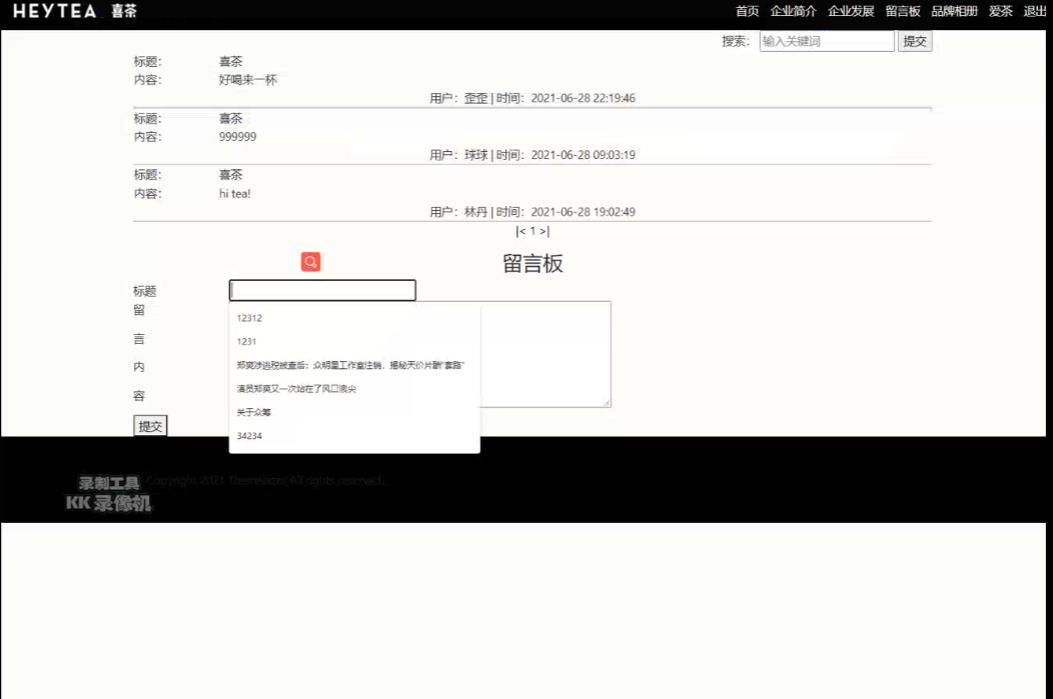Click the 留言板 form heading

click(533, 263)
